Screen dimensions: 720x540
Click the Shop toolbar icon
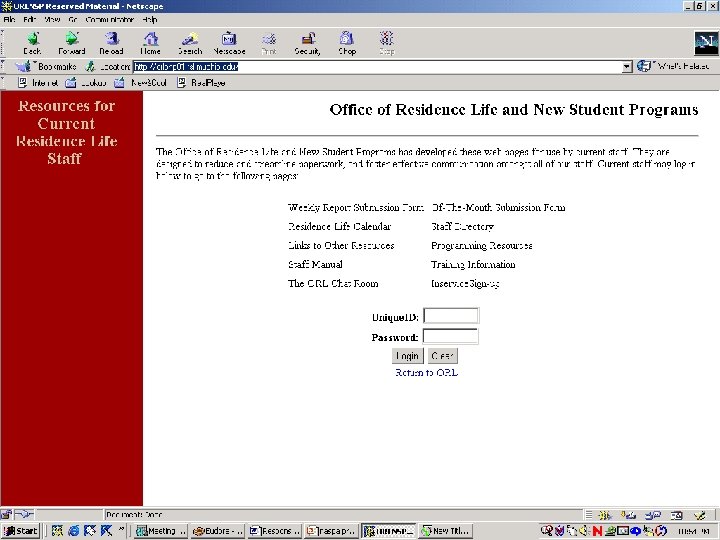[347, 43]
